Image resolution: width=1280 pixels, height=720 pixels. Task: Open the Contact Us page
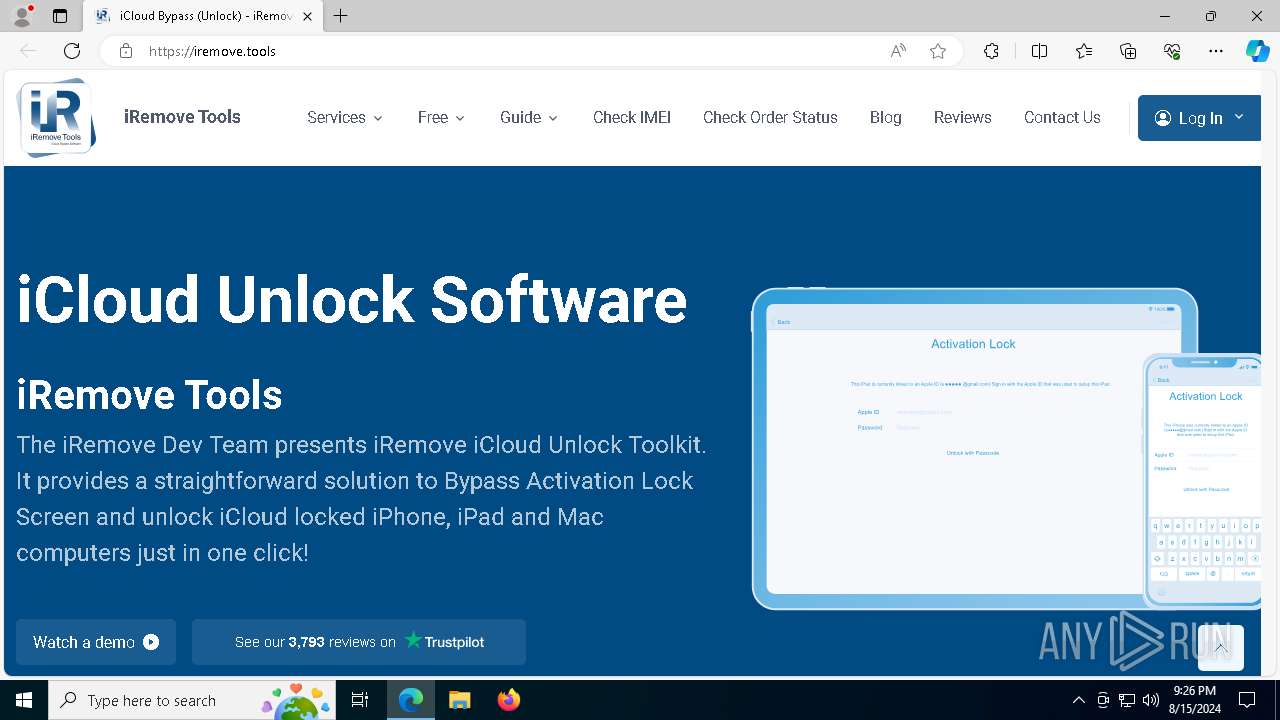tap(1062, 117)
